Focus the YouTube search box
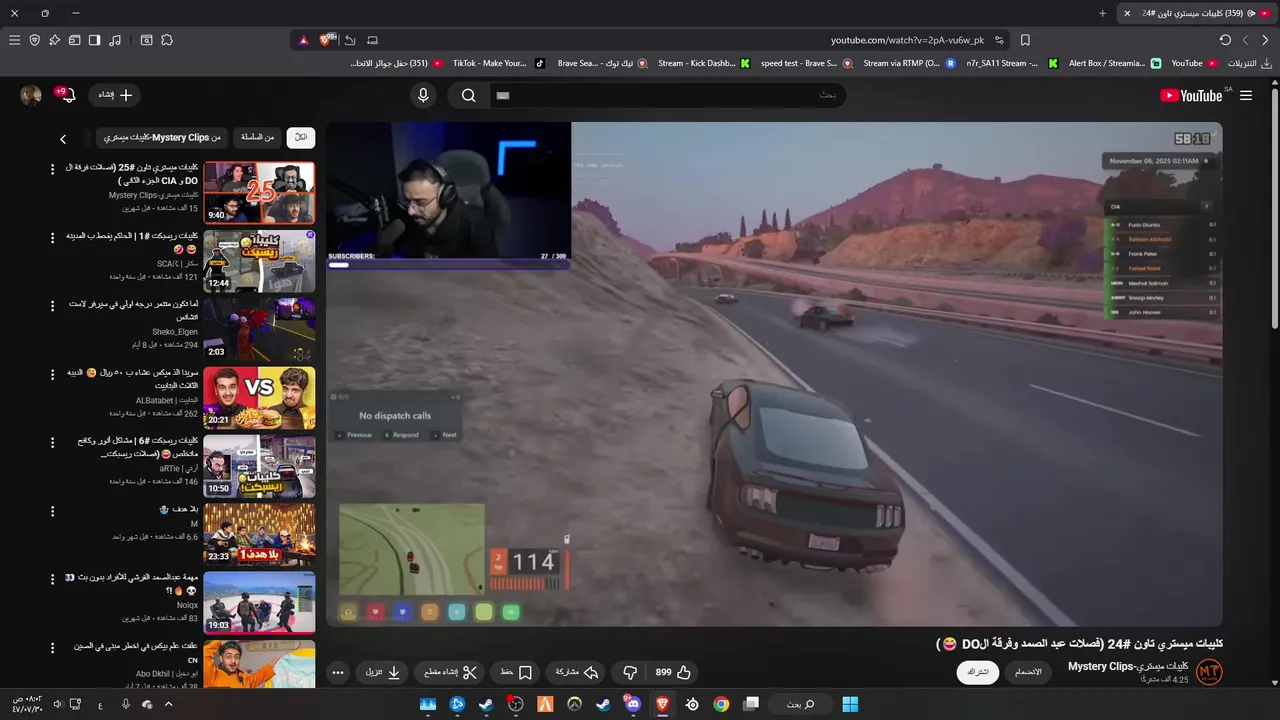Viewport: 1280px width, 720px height. [667, 96]
